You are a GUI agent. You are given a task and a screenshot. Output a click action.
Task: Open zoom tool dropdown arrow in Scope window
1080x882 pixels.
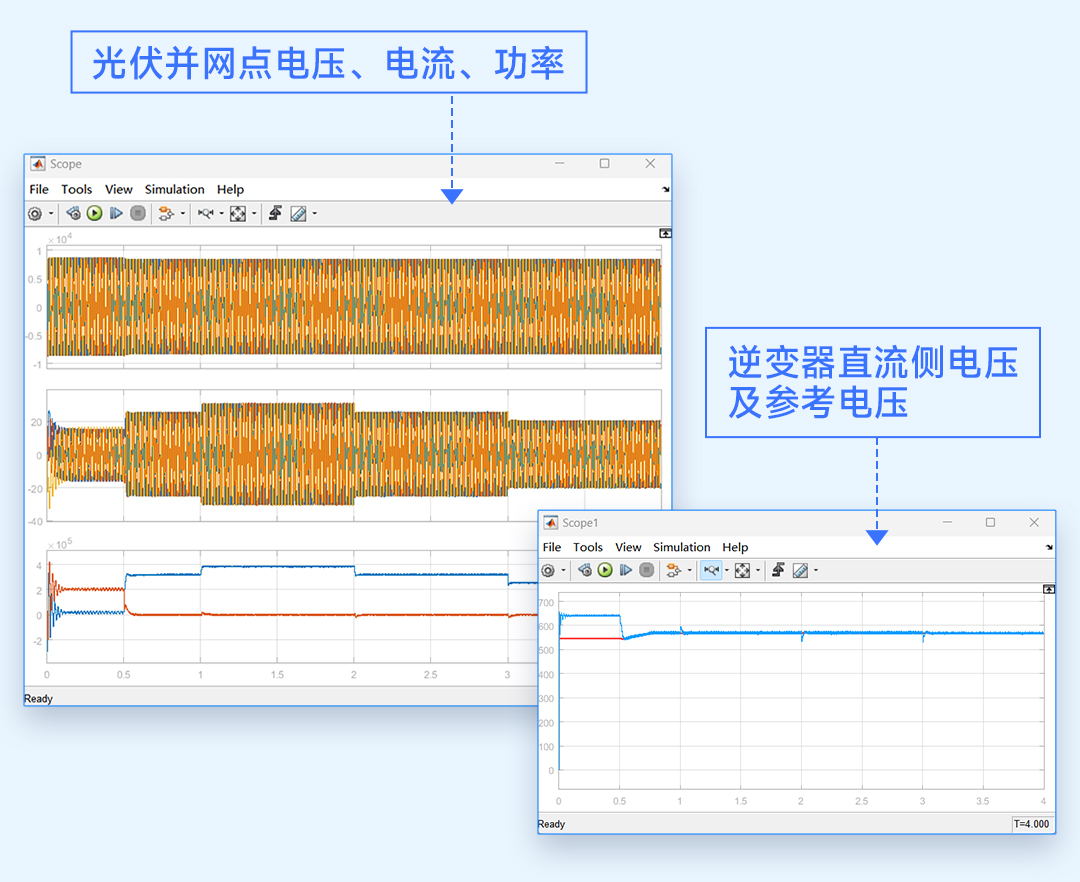221,213
